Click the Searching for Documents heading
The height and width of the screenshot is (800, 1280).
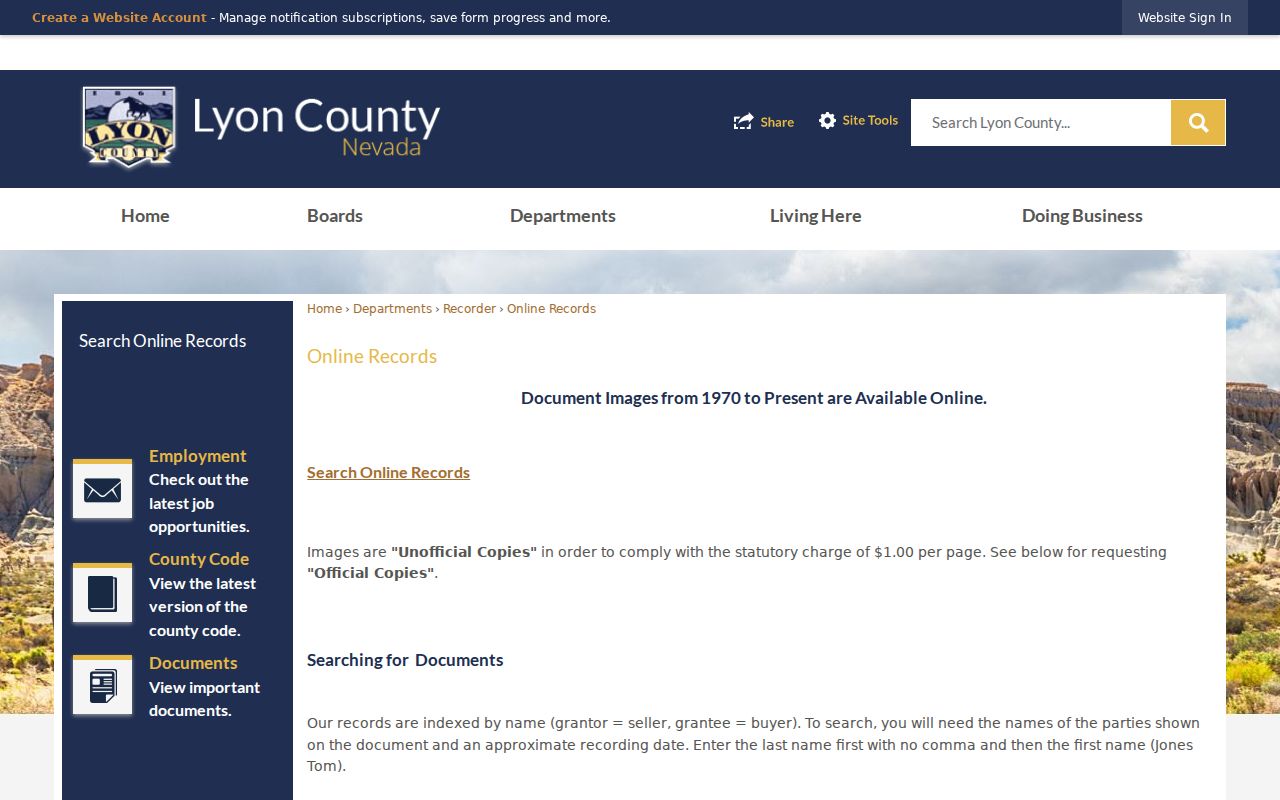tap(405, 660)
